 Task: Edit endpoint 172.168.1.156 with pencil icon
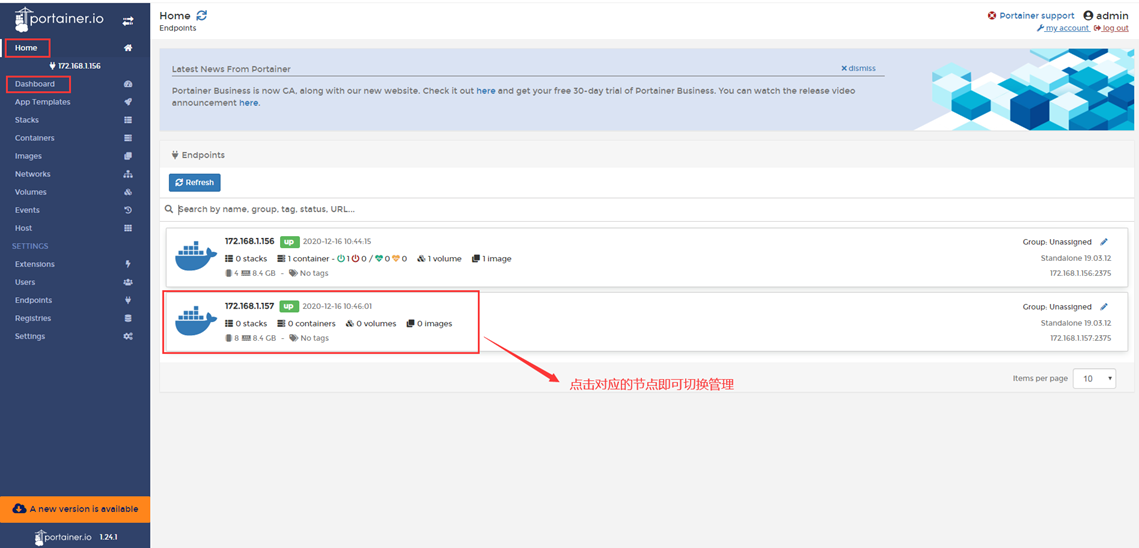click(x=1104, y=242)
